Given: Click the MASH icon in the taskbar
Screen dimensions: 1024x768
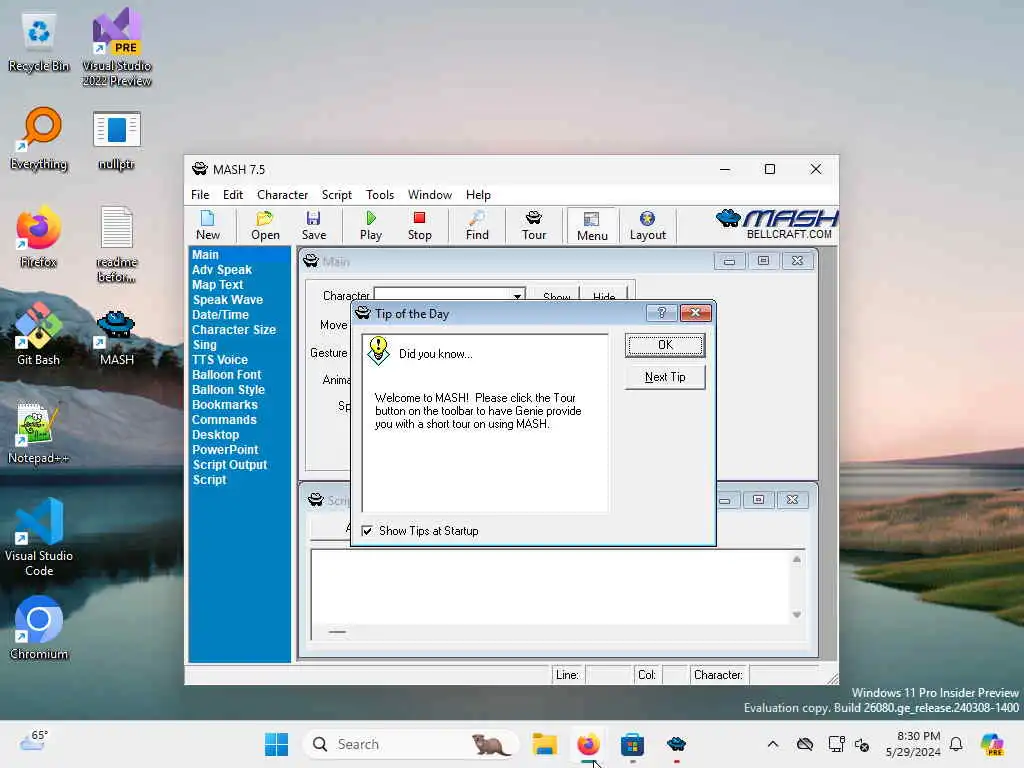Looking at the screenshot, I should click(x=676, y=744).
